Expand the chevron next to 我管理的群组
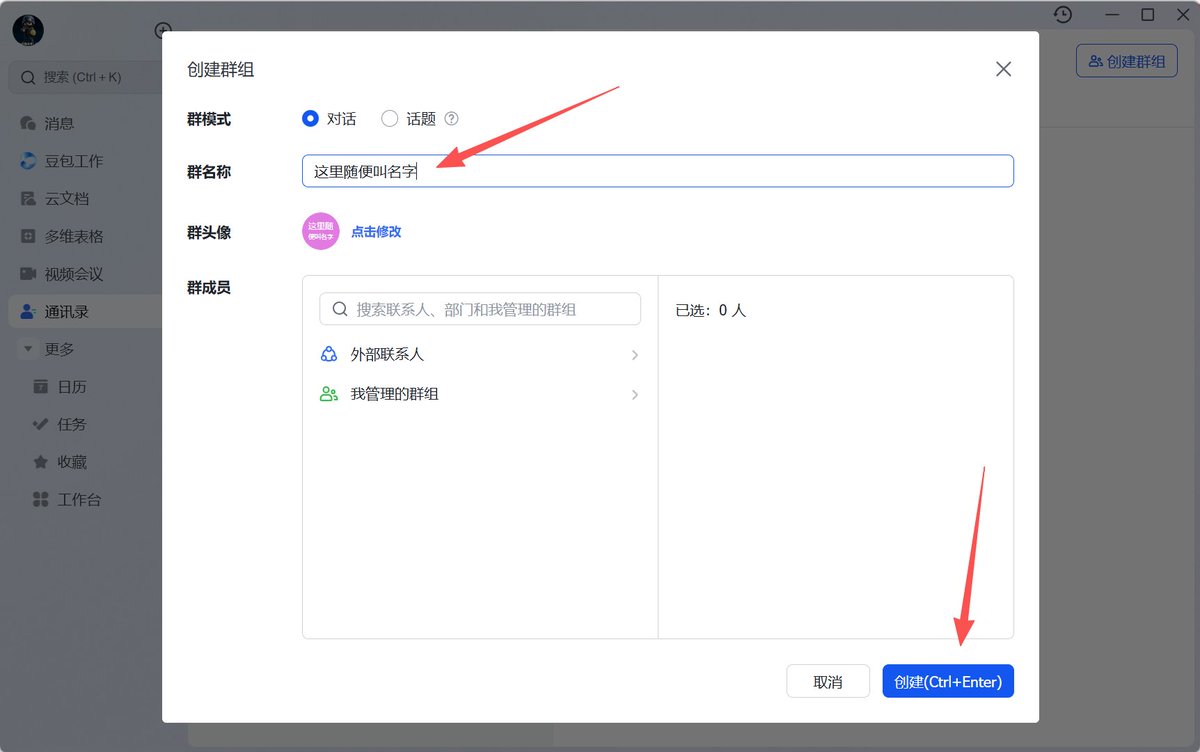This screenshot has height=752, width=1200. [x=635, y=394]
